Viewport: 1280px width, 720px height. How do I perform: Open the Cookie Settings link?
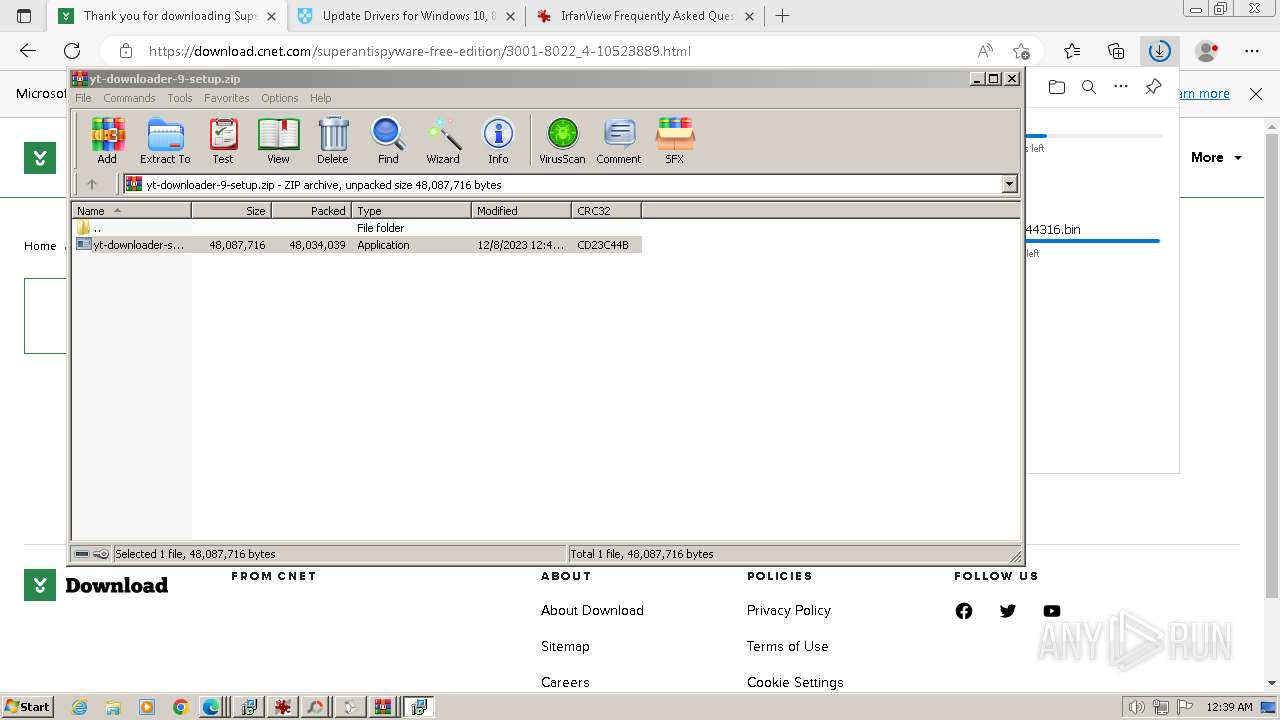(x=795, y=683)
